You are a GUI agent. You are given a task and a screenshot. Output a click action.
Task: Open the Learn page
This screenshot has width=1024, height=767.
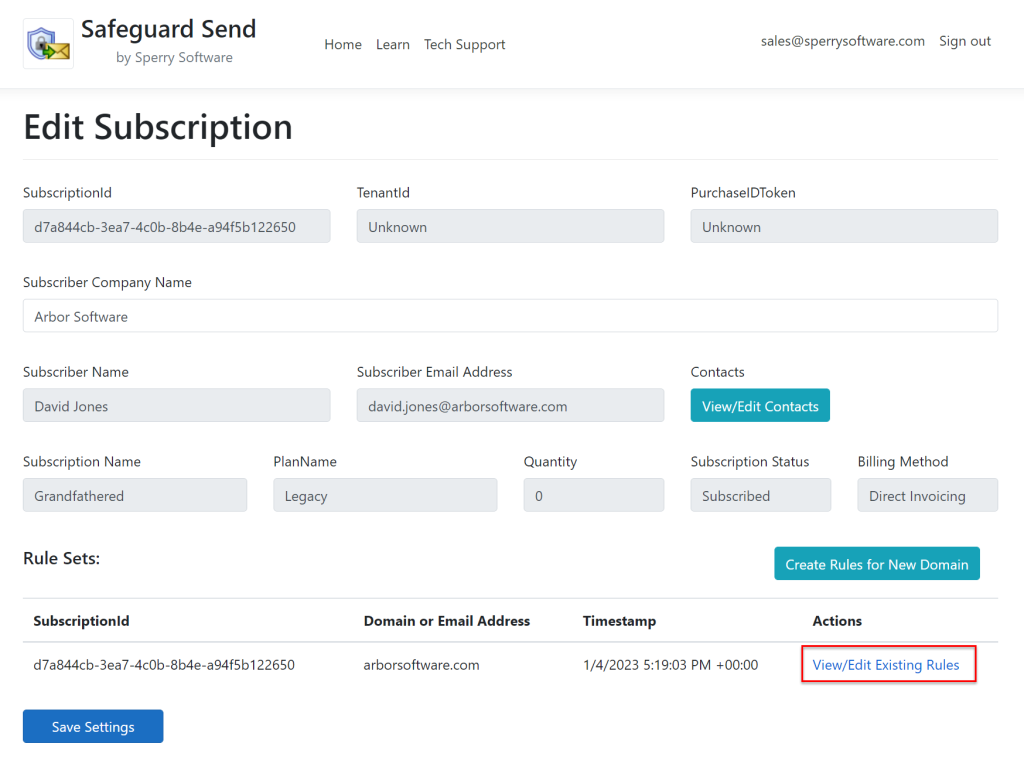tap(393, 44)
